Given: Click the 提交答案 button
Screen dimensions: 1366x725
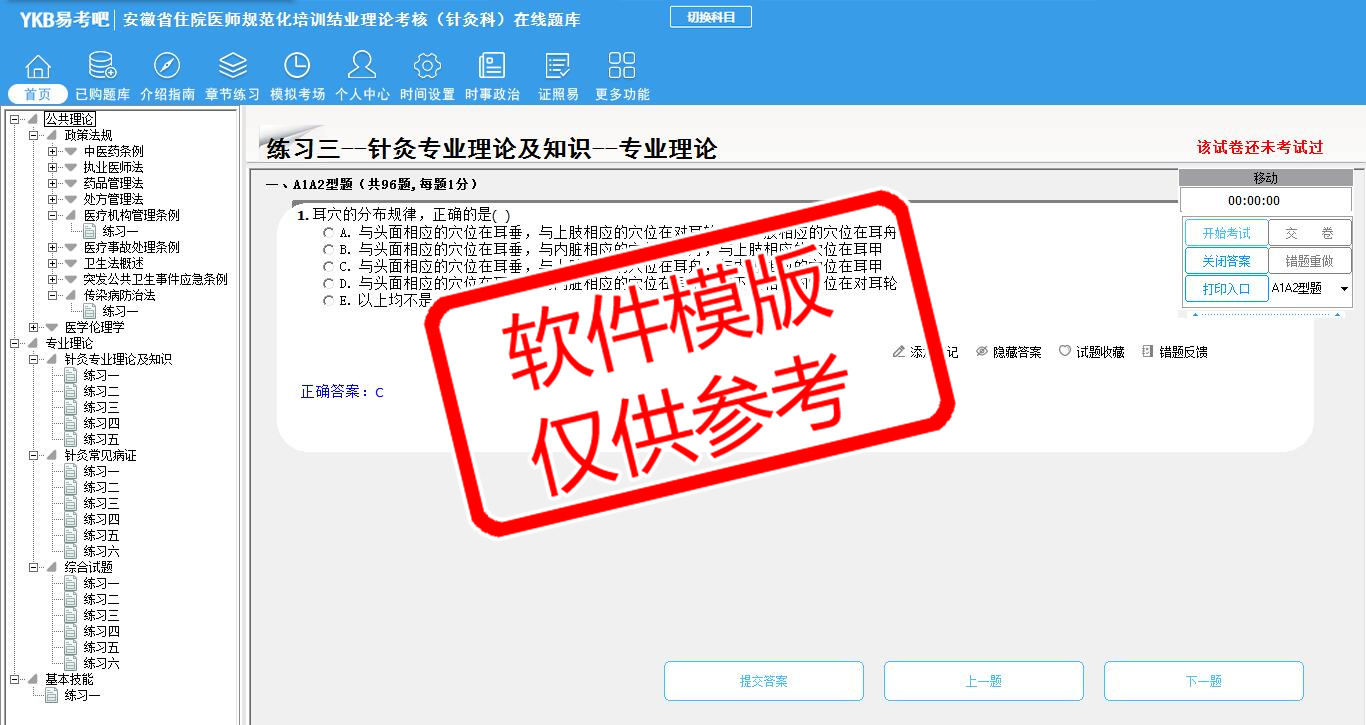Looking at the screenshot, I should tap(763, 681).
